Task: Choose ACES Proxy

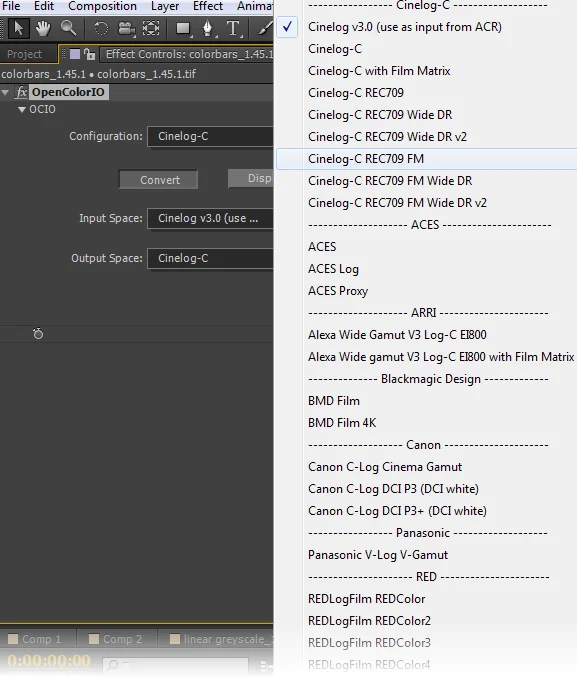Action: (x=338, y=291)
